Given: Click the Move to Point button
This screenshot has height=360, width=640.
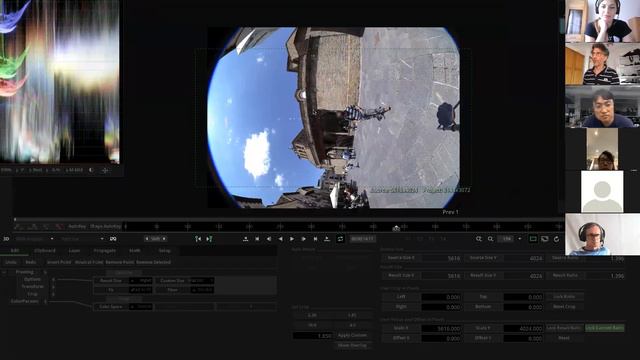Looking at the screenshot, I should click(89, 262).
